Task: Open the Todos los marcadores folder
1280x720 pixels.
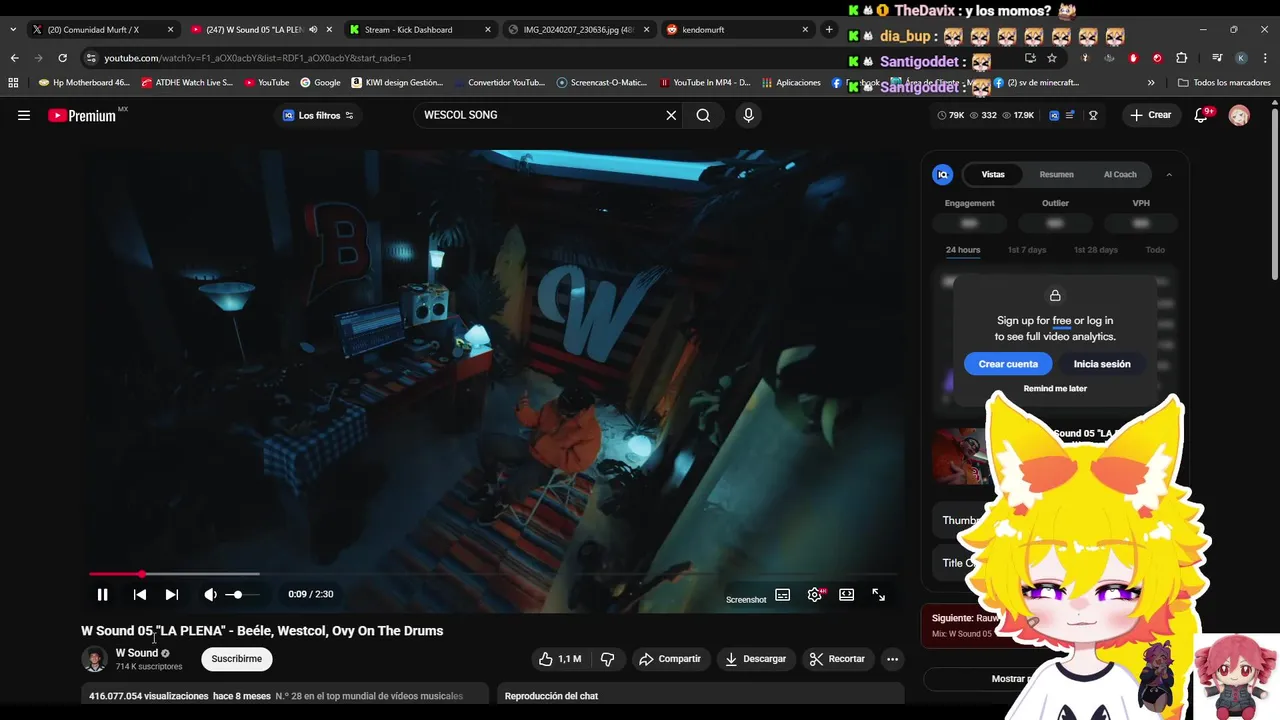Action: click(x=1224, y=83)
